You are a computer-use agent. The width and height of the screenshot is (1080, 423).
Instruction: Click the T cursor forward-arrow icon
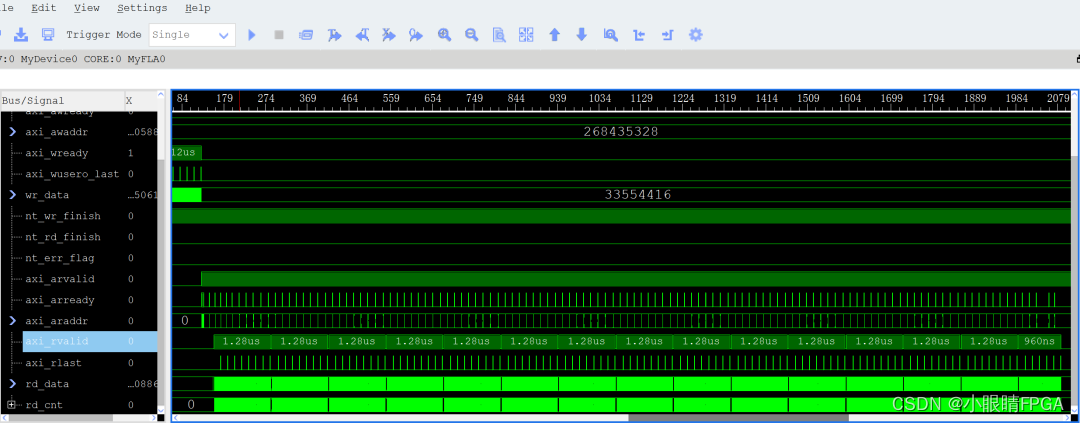coord(334,34)
